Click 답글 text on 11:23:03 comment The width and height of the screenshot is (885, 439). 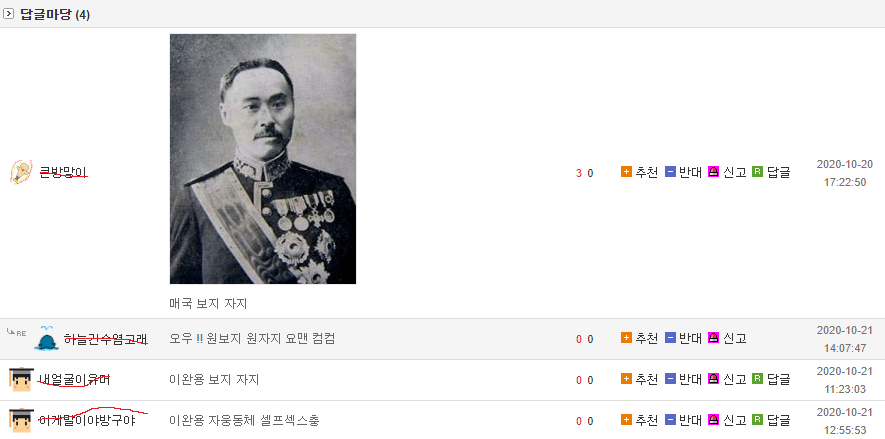click(x=778, y=379)
